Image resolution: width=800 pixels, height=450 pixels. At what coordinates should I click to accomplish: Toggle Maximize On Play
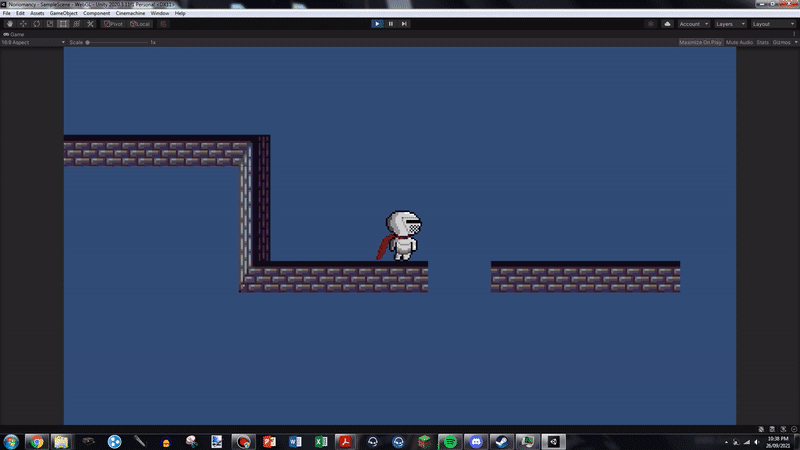coord(700,42)
